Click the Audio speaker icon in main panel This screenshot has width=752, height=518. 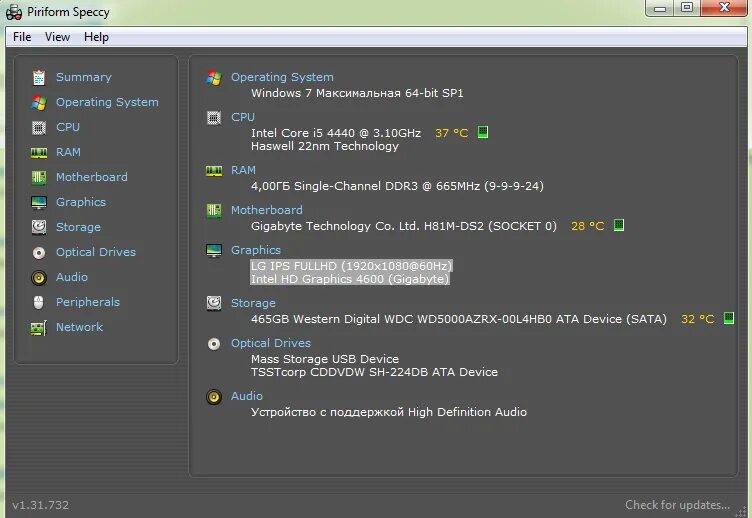point(214,397)
